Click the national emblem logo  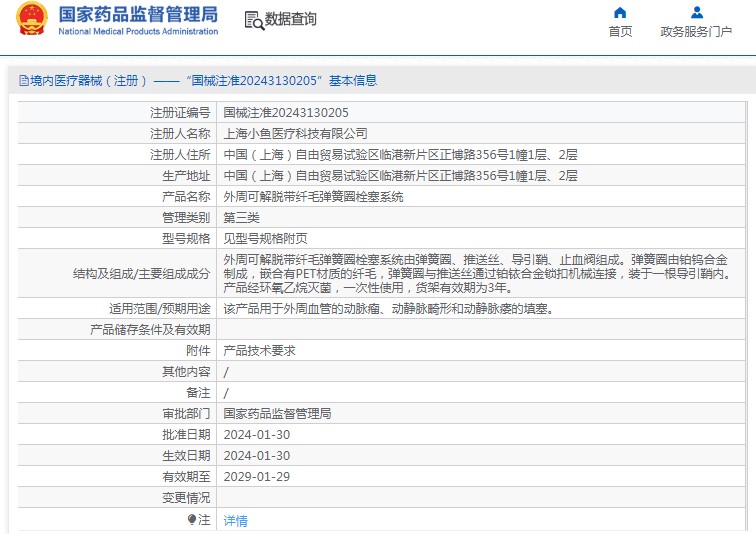pos(32,19)
